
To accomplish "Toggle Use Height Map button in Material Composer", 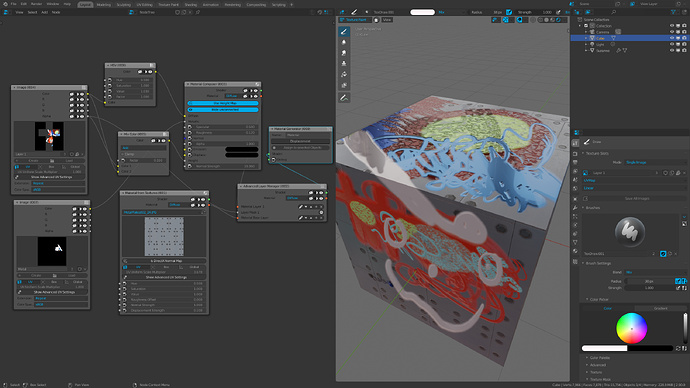I will point(223,103).
